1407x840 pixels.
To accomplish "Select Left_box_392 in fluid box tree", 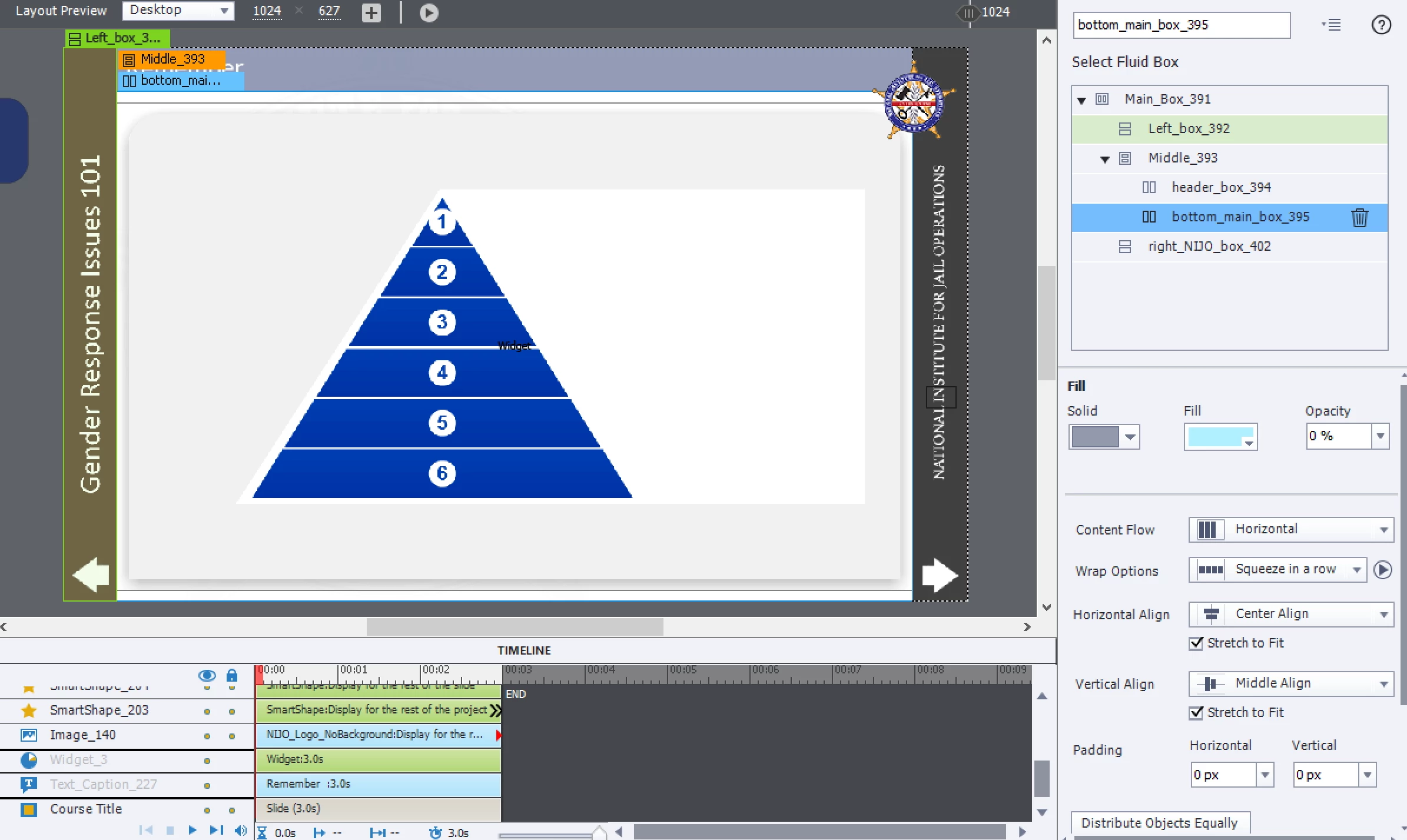I will [1188, 128].
